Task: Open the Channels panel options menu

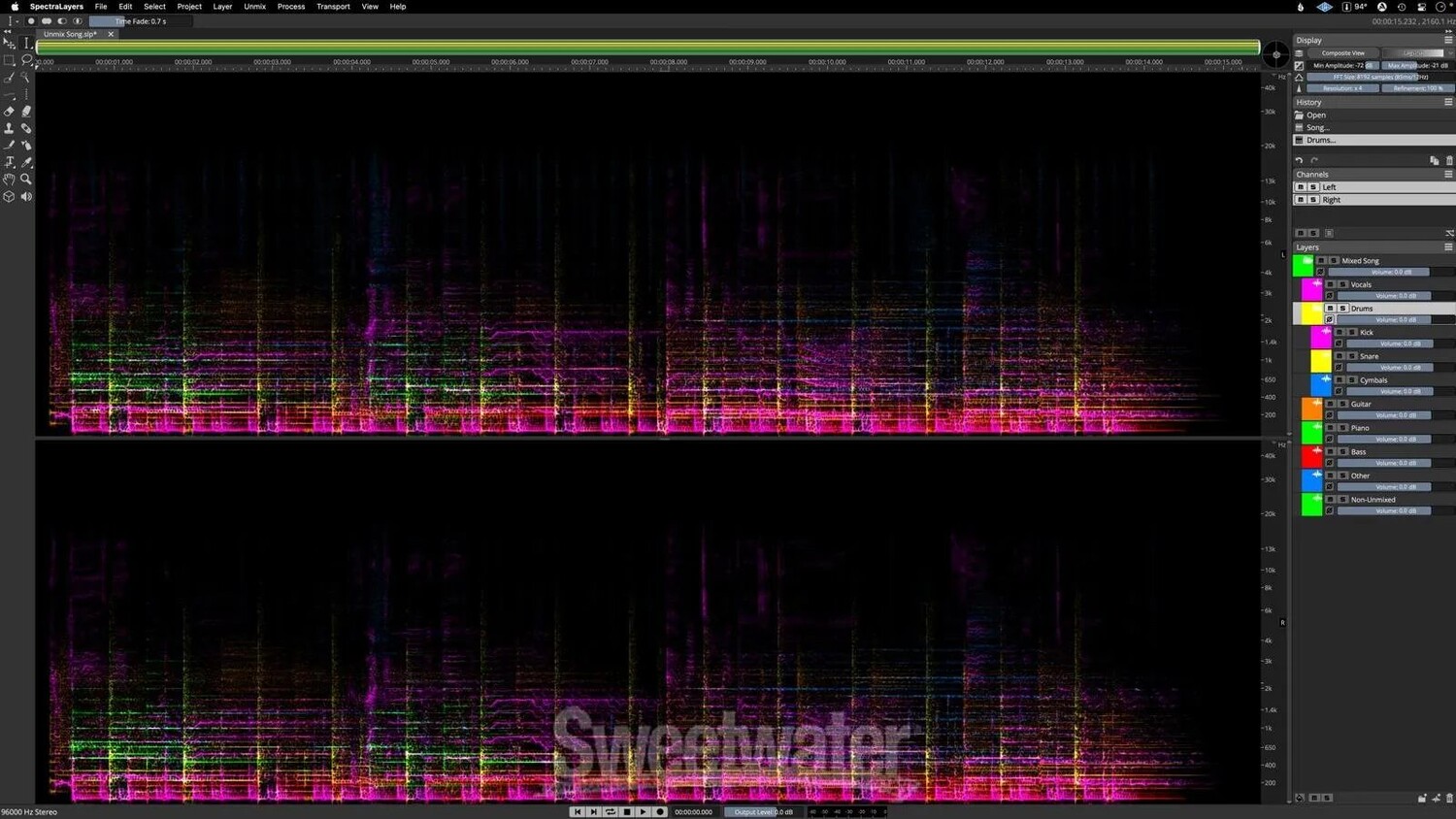Action: coord(1448,175)
